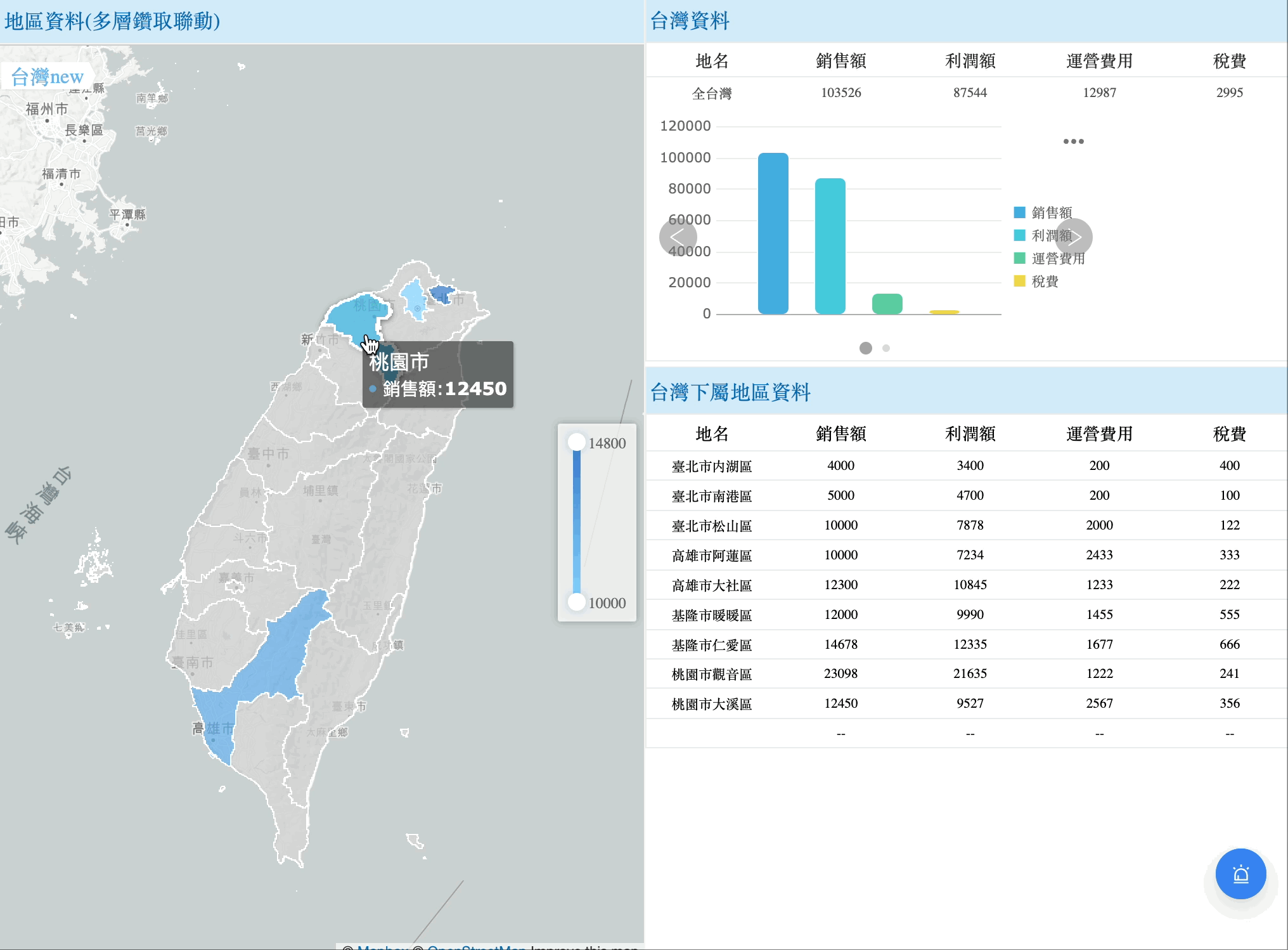1288x950 pixels.
Task: Click the top handle of the map range slider
Action: [x=576, y=442]
